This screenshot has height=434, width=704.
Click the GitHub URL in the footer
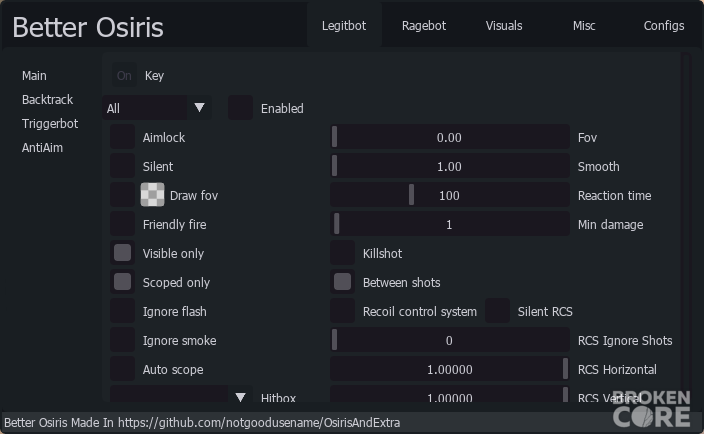click(259, 423)
